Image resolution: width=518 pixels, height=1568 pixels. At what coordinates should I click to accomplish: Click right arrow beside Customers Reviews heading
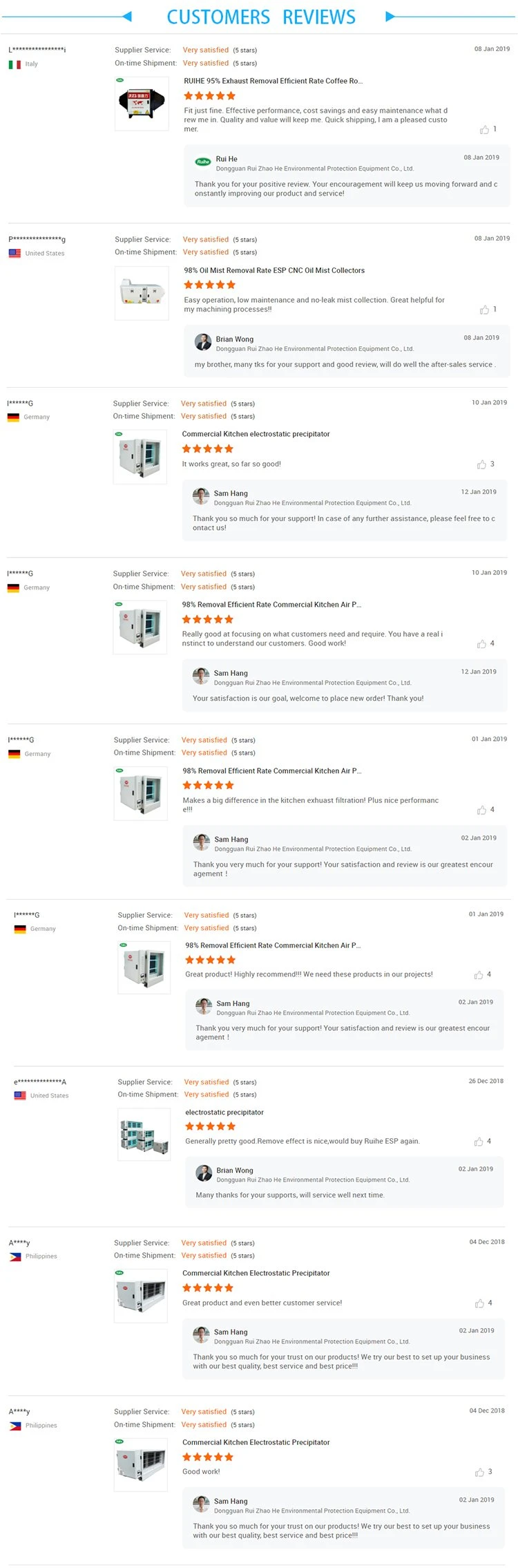click(390, 17)
